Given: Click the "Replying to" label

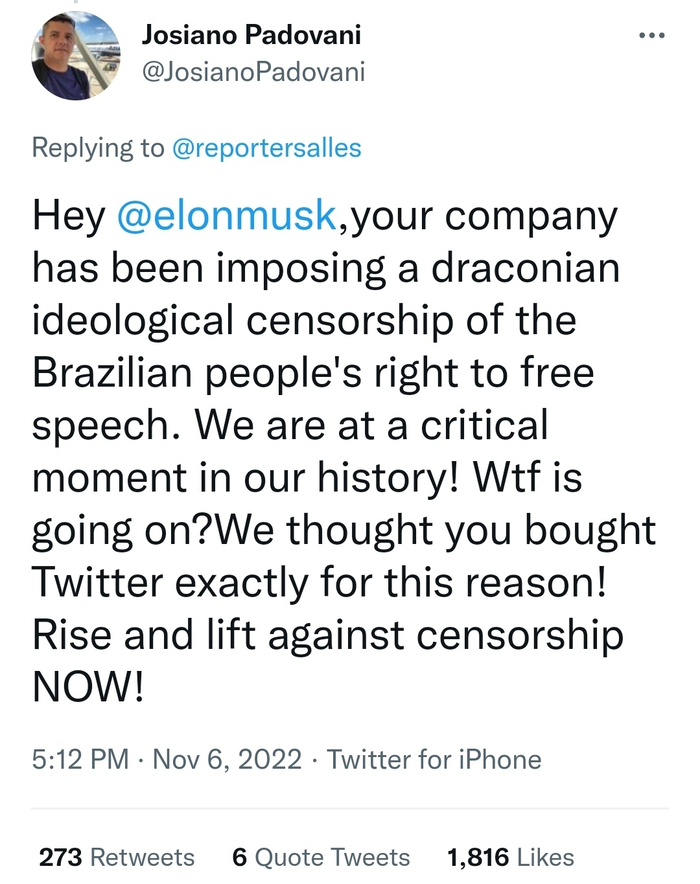Looking at the screenshot, I should pyautogui.click(x=98, y=149).
